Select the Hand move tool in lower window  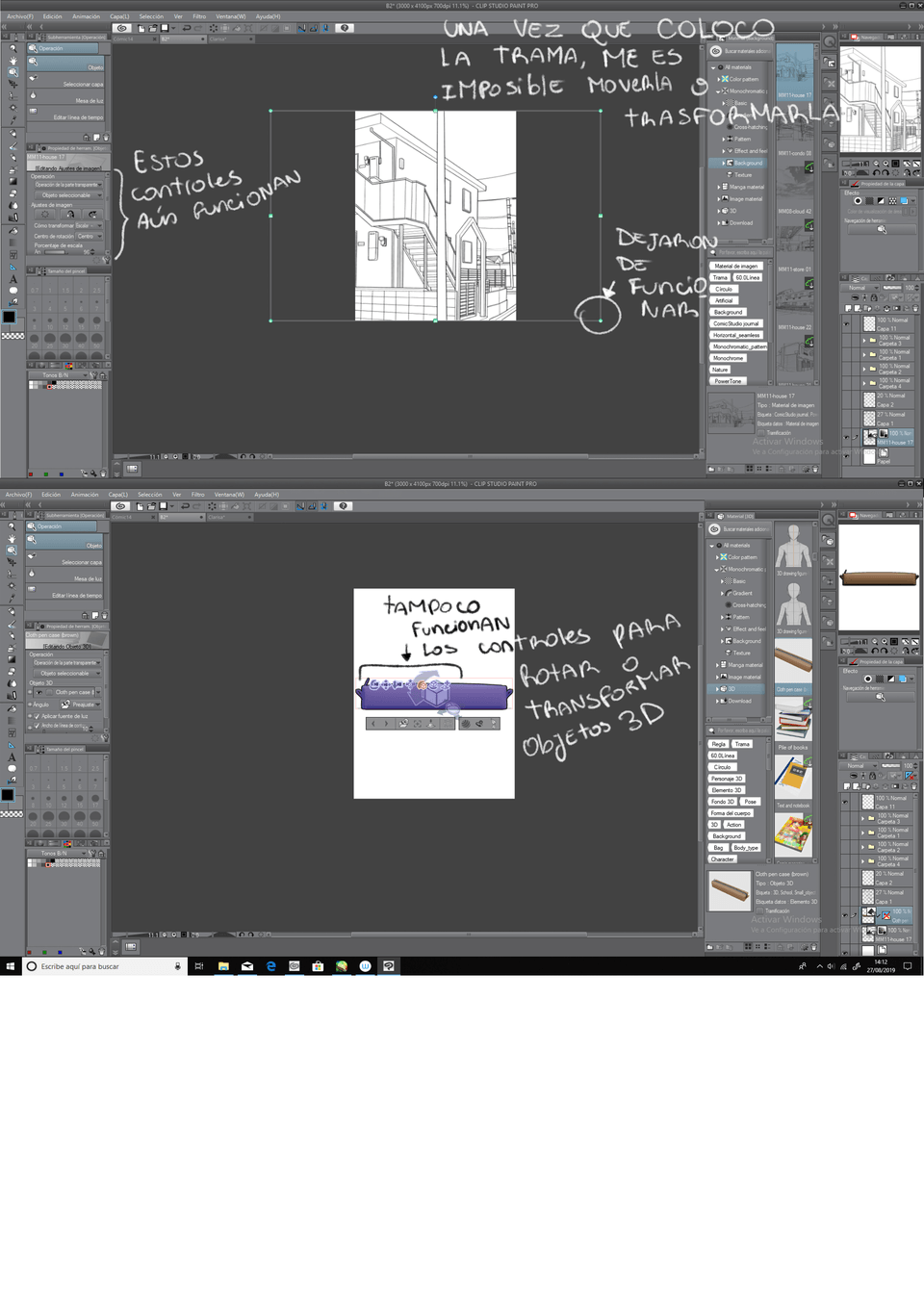pyautogui.click(x=13, y=538)
